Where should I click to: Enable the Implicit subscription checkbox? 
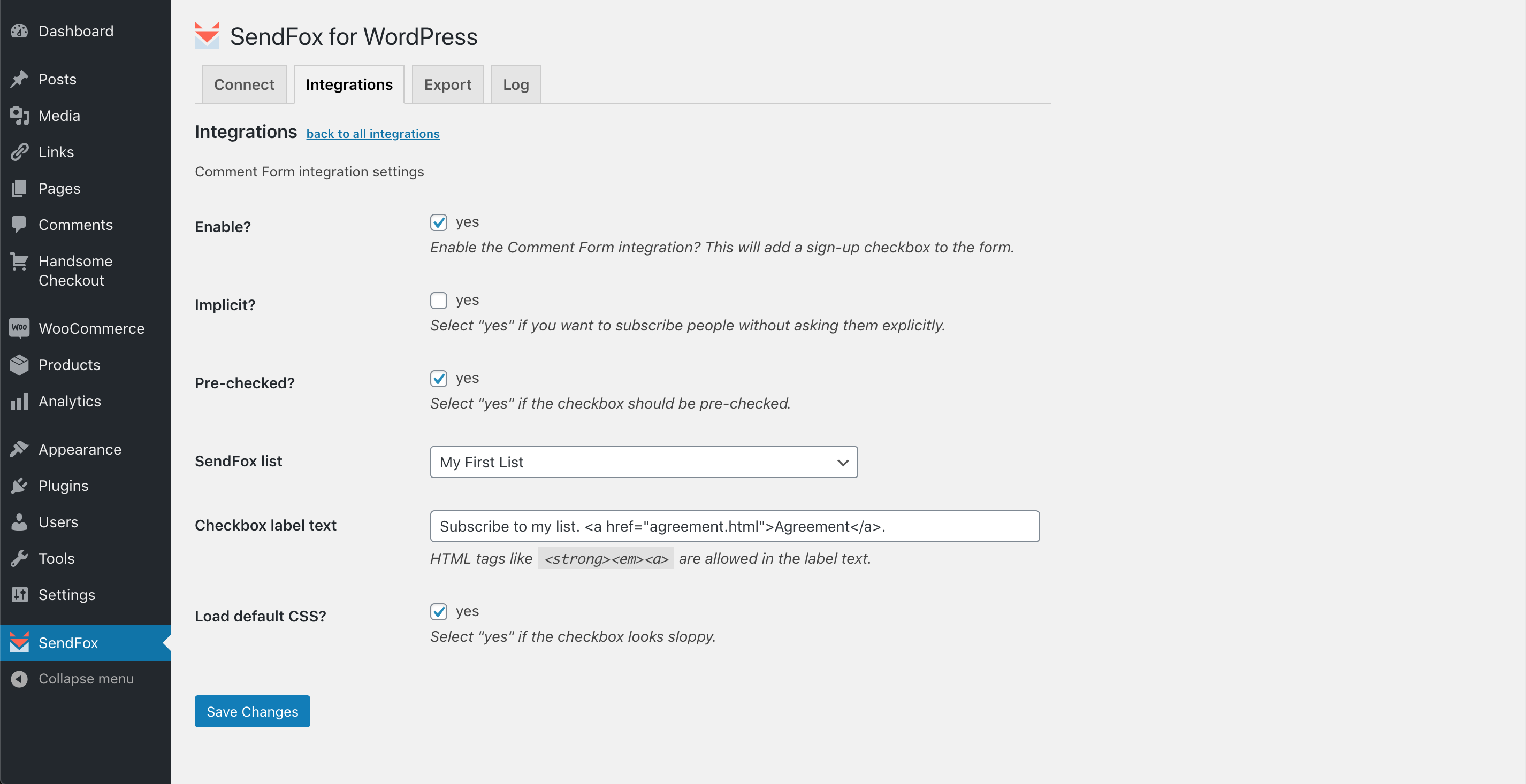click(438, 299)
